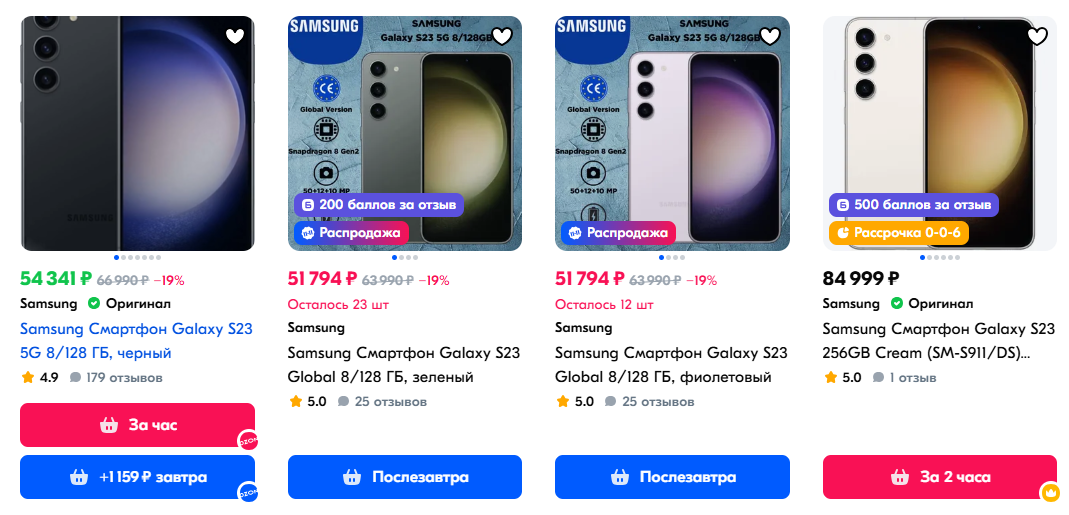Add green S23 with Послезавтра button

tap(405, 477)
